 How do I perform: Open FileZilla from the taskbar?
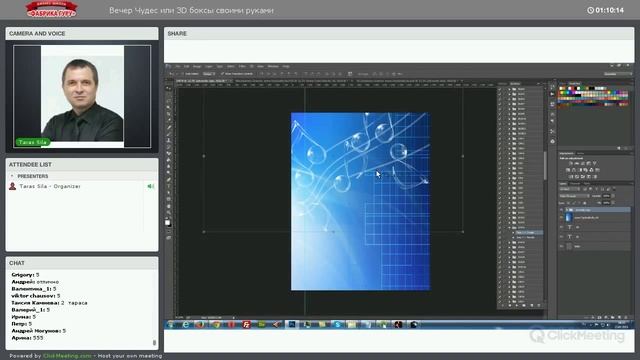click(x=246, y=324)
